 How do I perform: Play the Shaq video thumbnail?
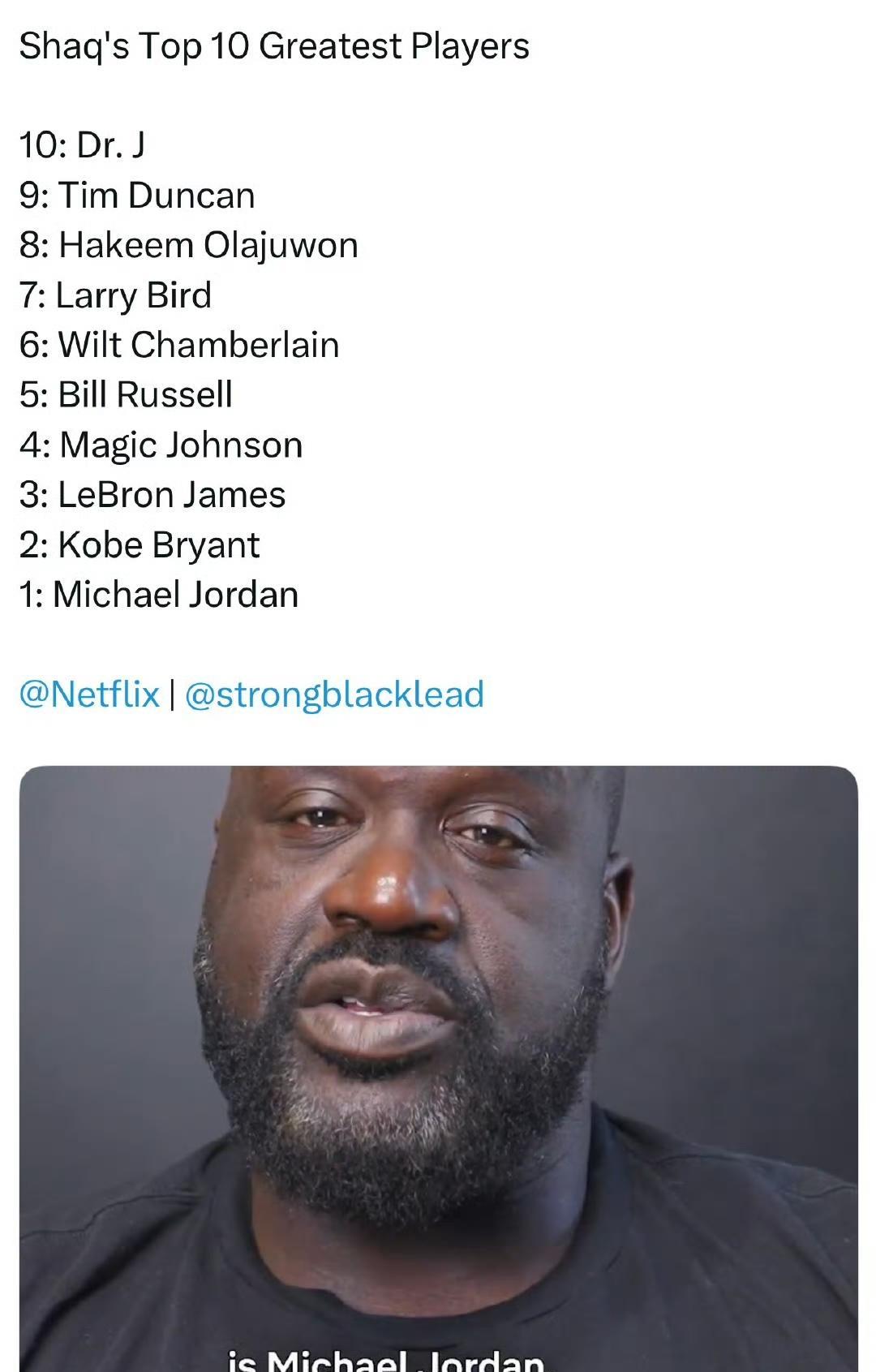[438, 1069]
